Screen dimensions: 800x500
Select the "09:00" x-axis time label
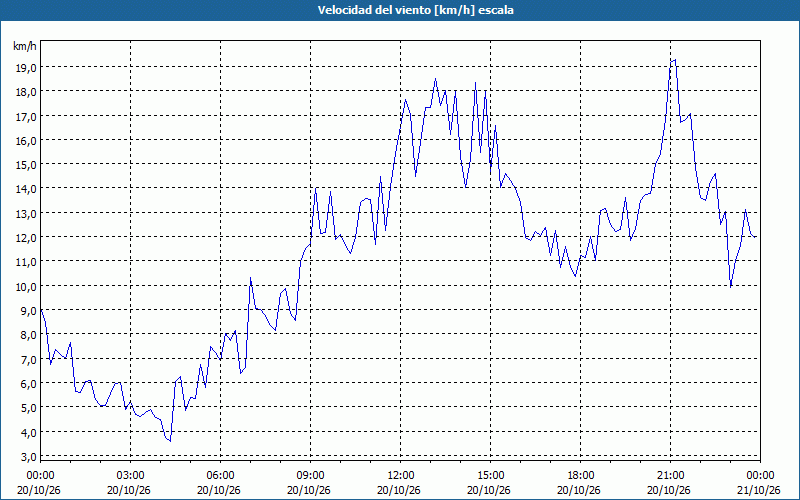tap(310, 476)
